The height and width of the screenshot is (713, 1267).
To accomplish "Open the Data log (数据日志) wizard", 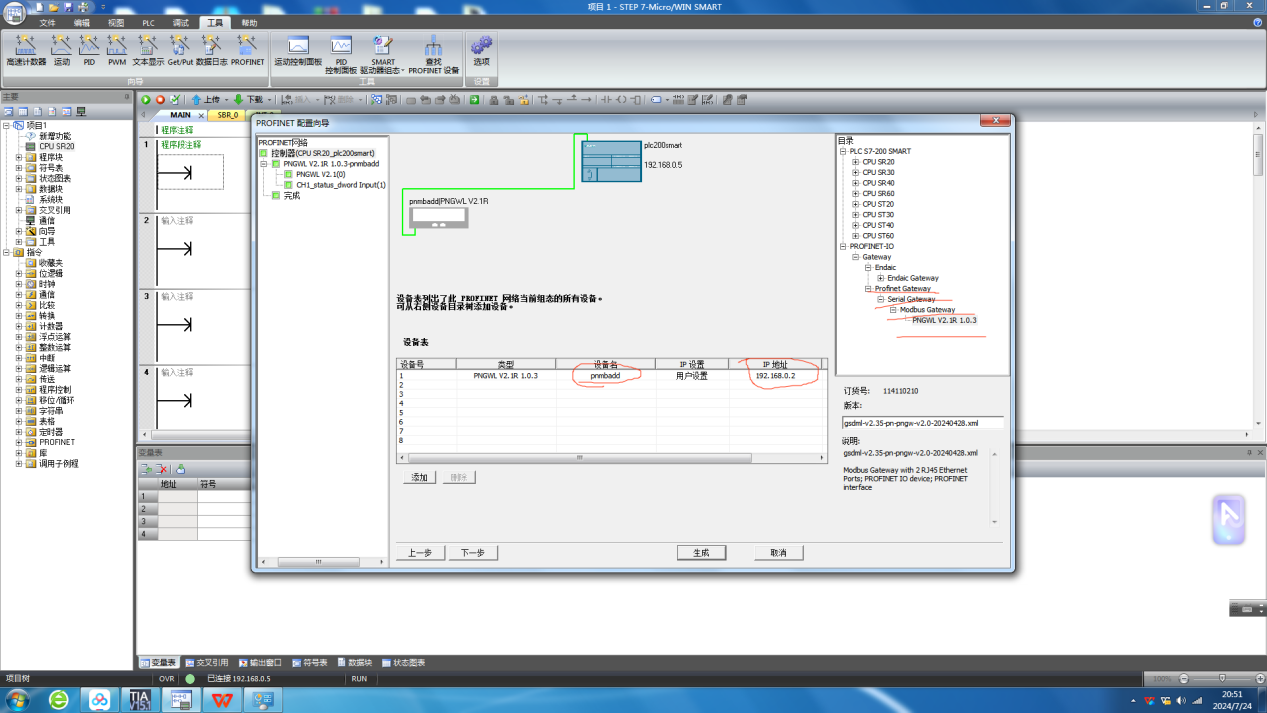I will tap(211, 50).
